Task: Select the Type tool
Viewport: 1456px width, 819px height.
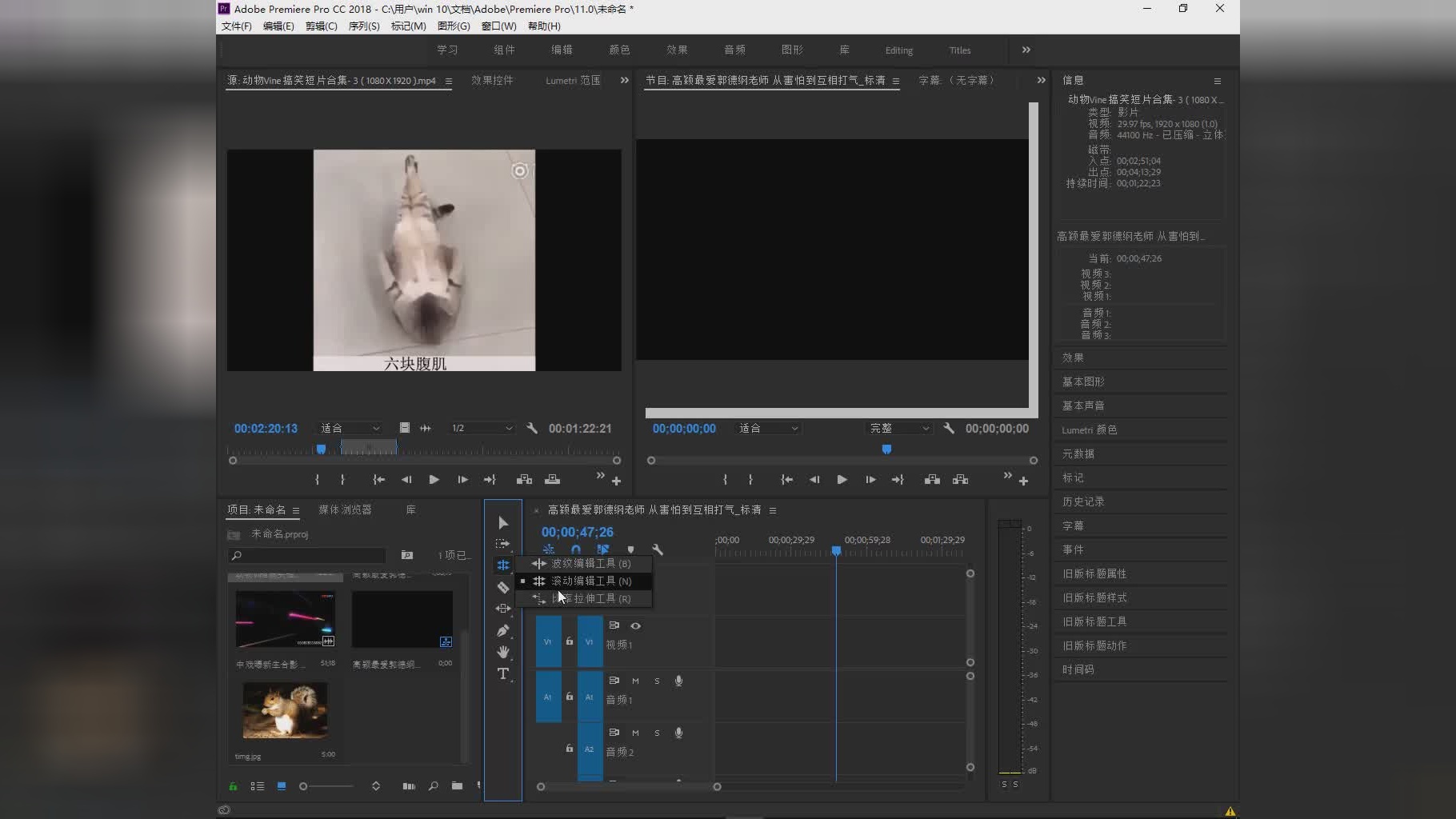Action: (502, 673)
